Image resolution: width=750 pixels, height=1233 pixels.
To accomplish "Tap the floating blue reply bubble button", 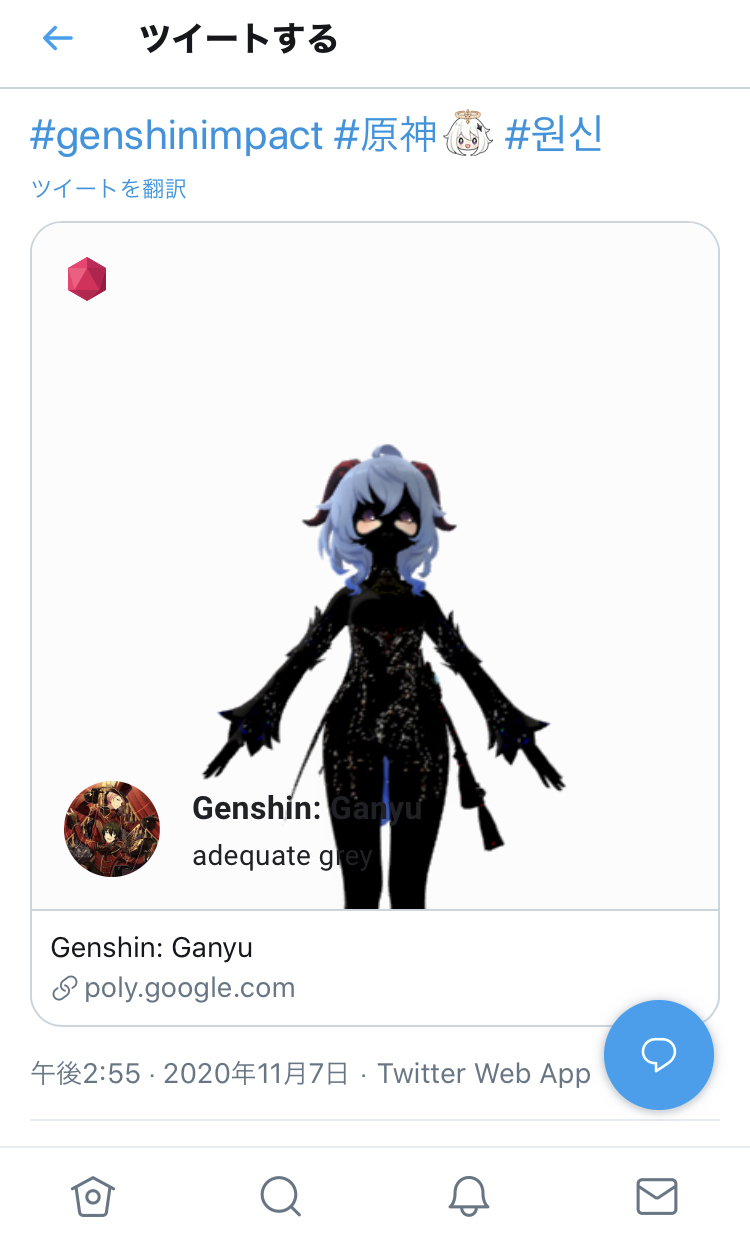I will 659,1054.
